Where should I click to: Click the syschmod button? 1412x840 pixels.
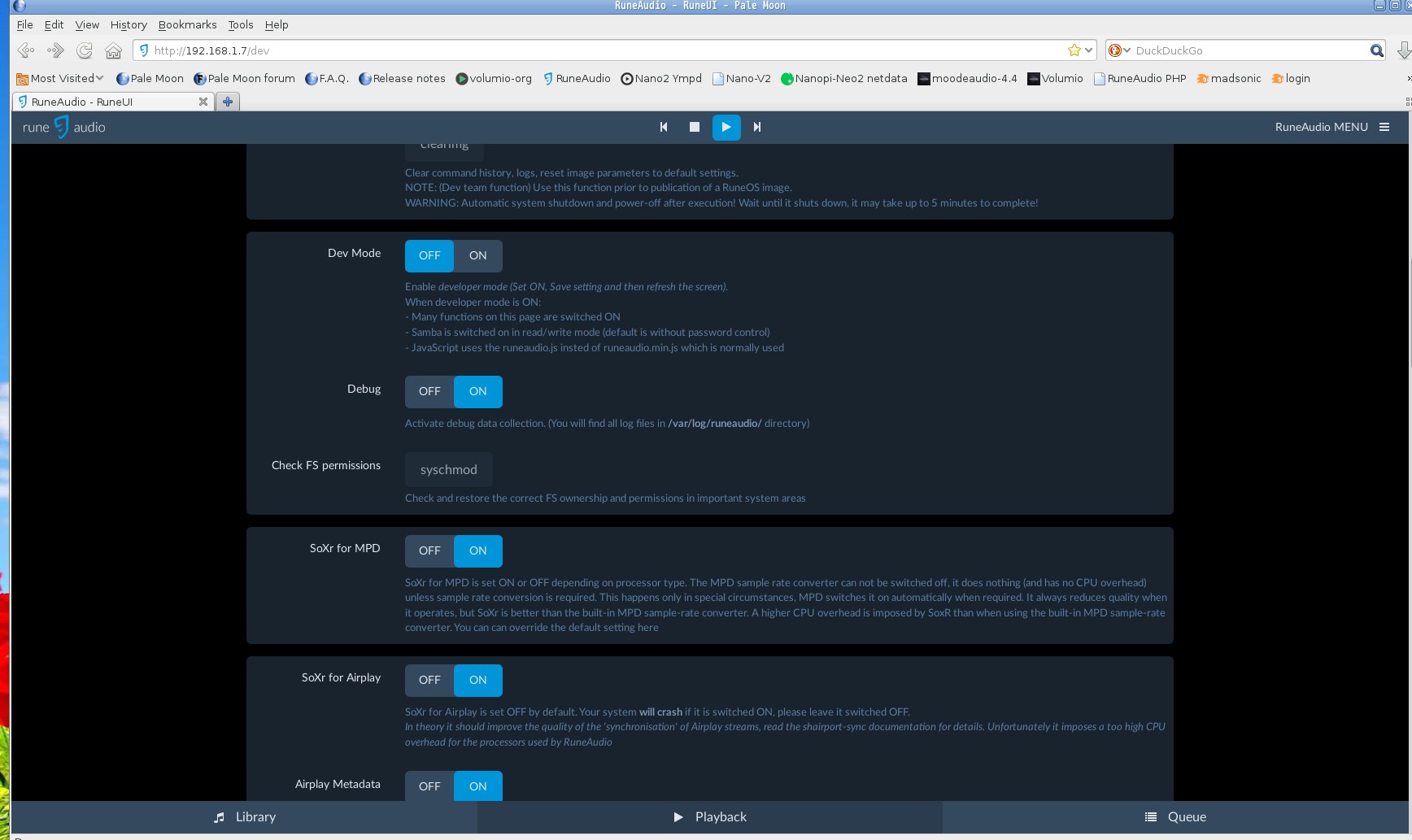pyautogui.click(x=448, y=469)
